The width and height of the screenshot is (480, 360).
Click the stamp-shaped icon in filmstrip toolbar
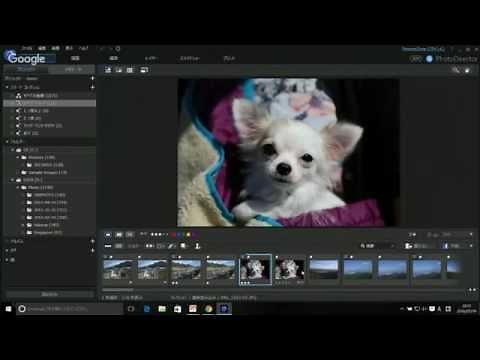tap(197, 246)
